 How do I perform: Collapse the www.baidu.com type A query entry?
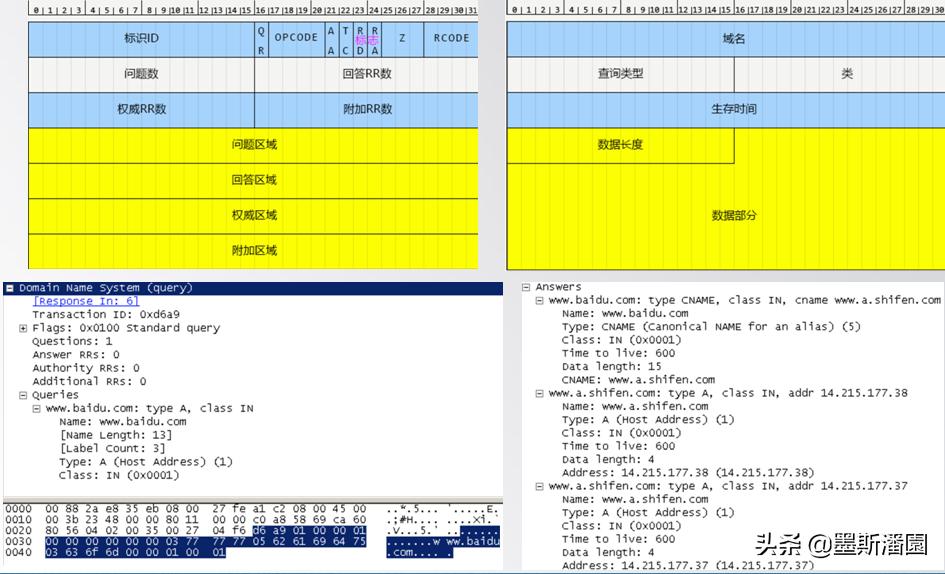pos(36,409)
